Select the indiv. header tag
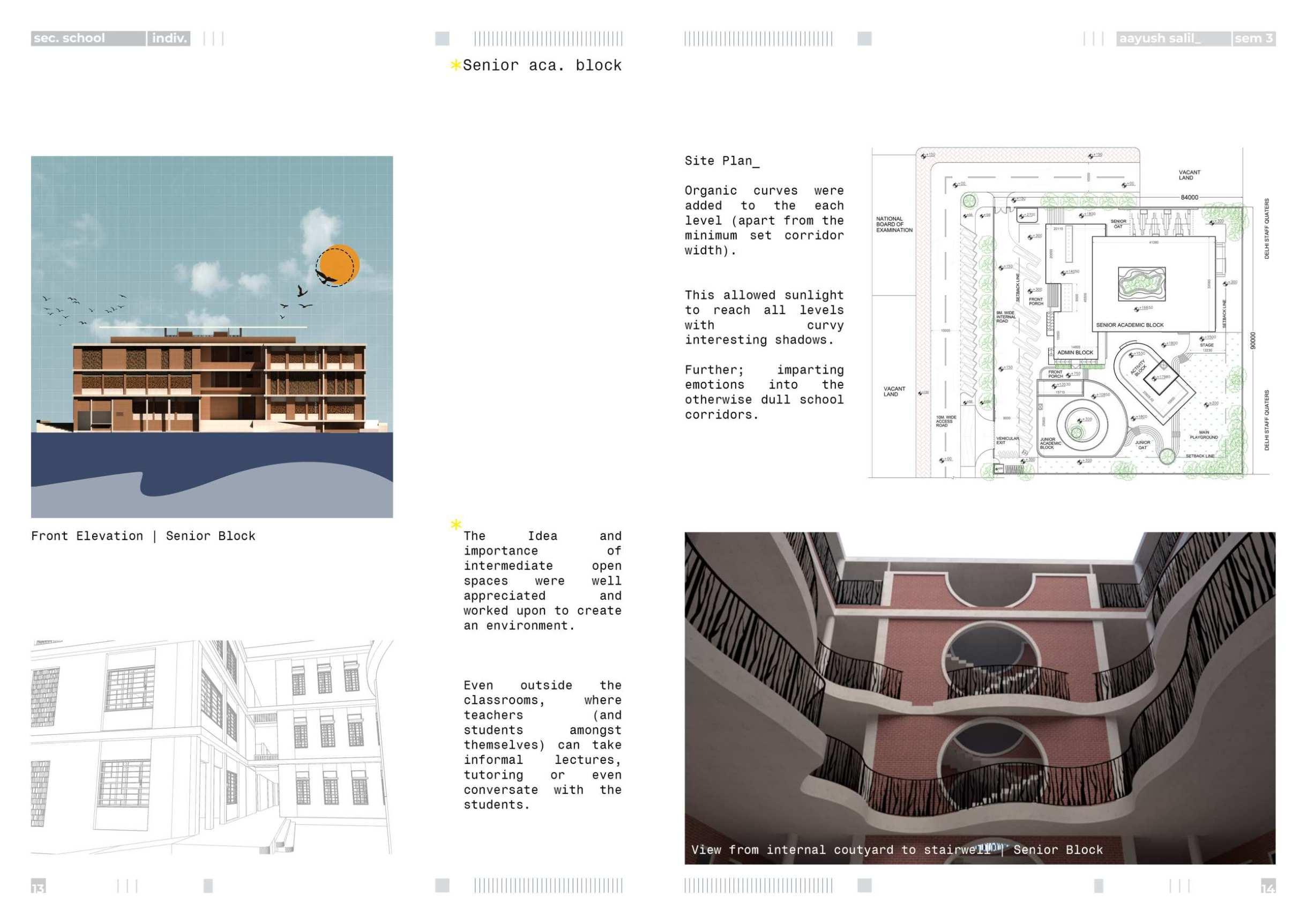This screenshot has height=924, width=1307. 168,39
